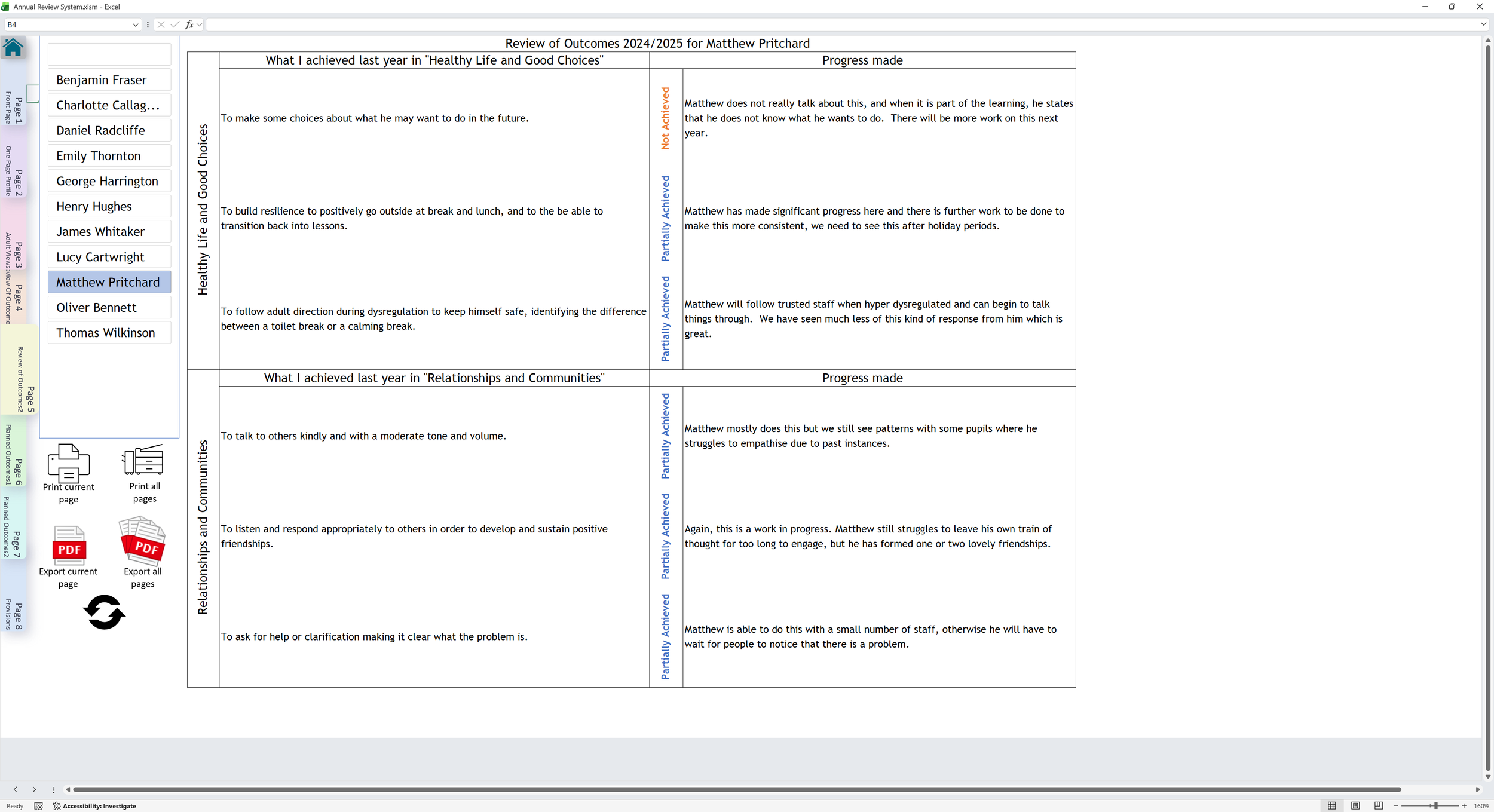Click the formula bar cancel X icon

coord(161,24)
